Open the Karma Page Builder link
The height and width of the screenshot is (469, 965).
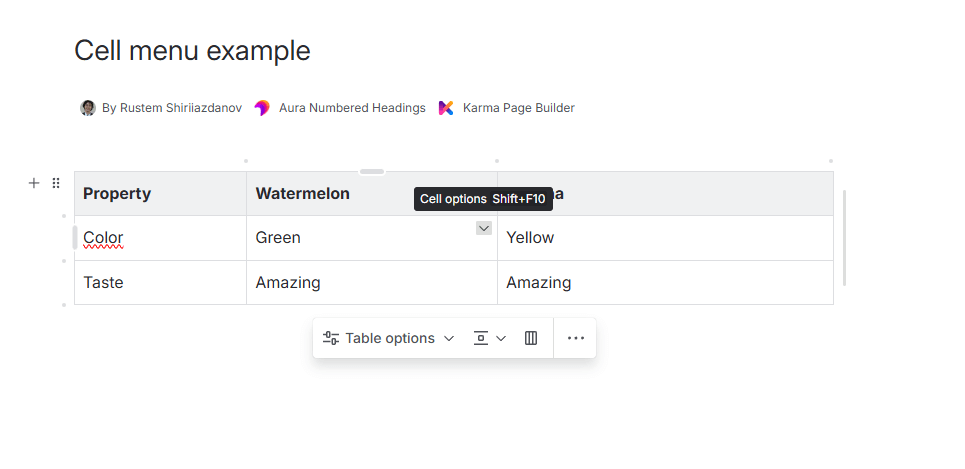pos(518,108)
